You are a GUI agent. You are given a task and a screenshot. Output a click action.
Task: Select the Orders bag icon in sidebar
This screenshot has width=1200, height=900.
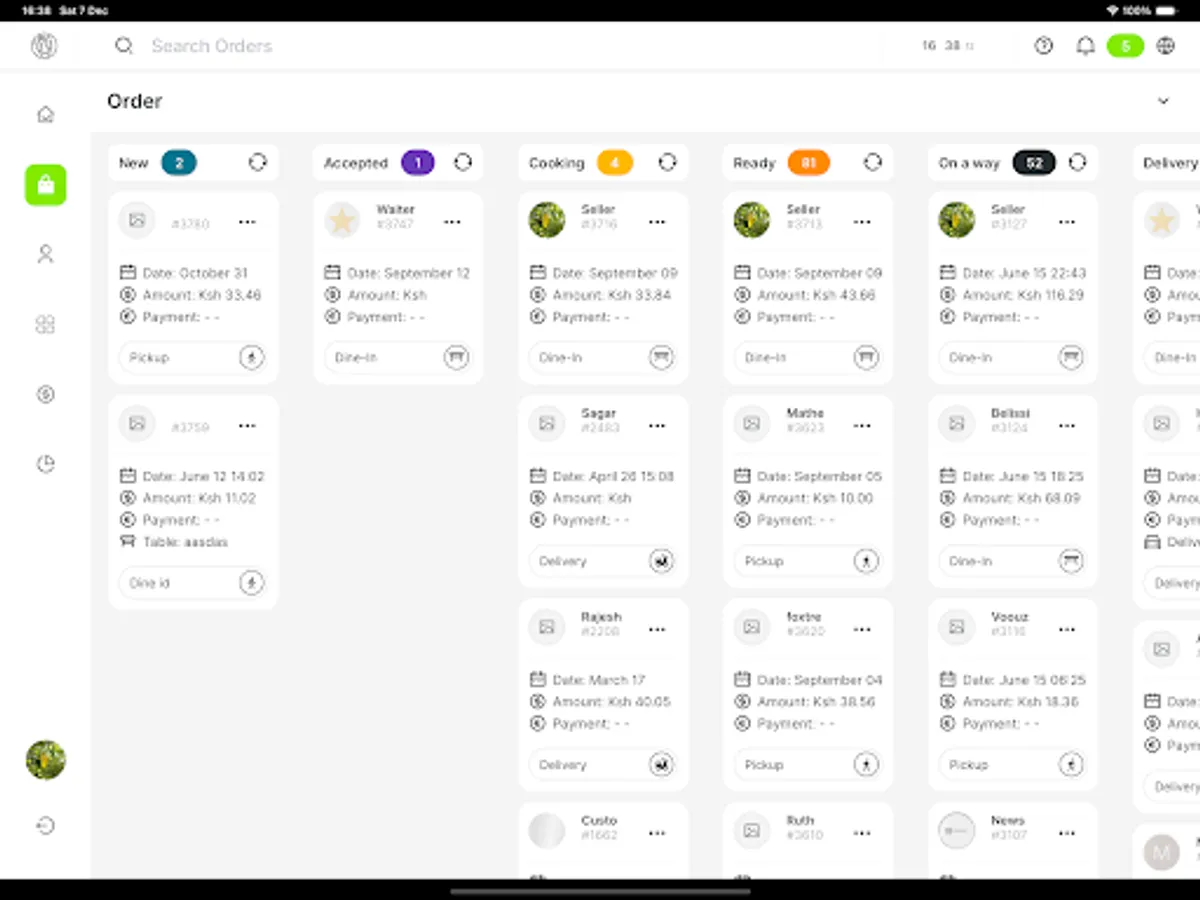point(45,185)
